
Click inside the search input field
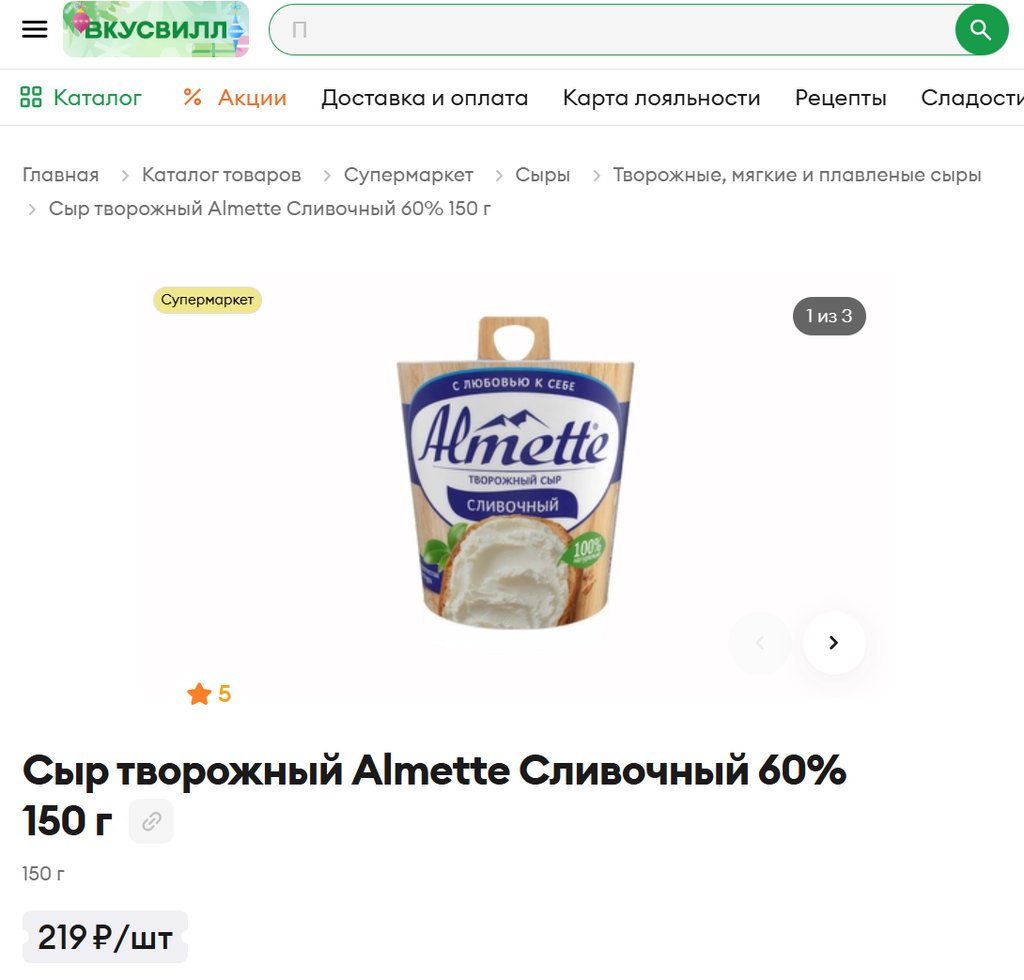coord(613,29)
